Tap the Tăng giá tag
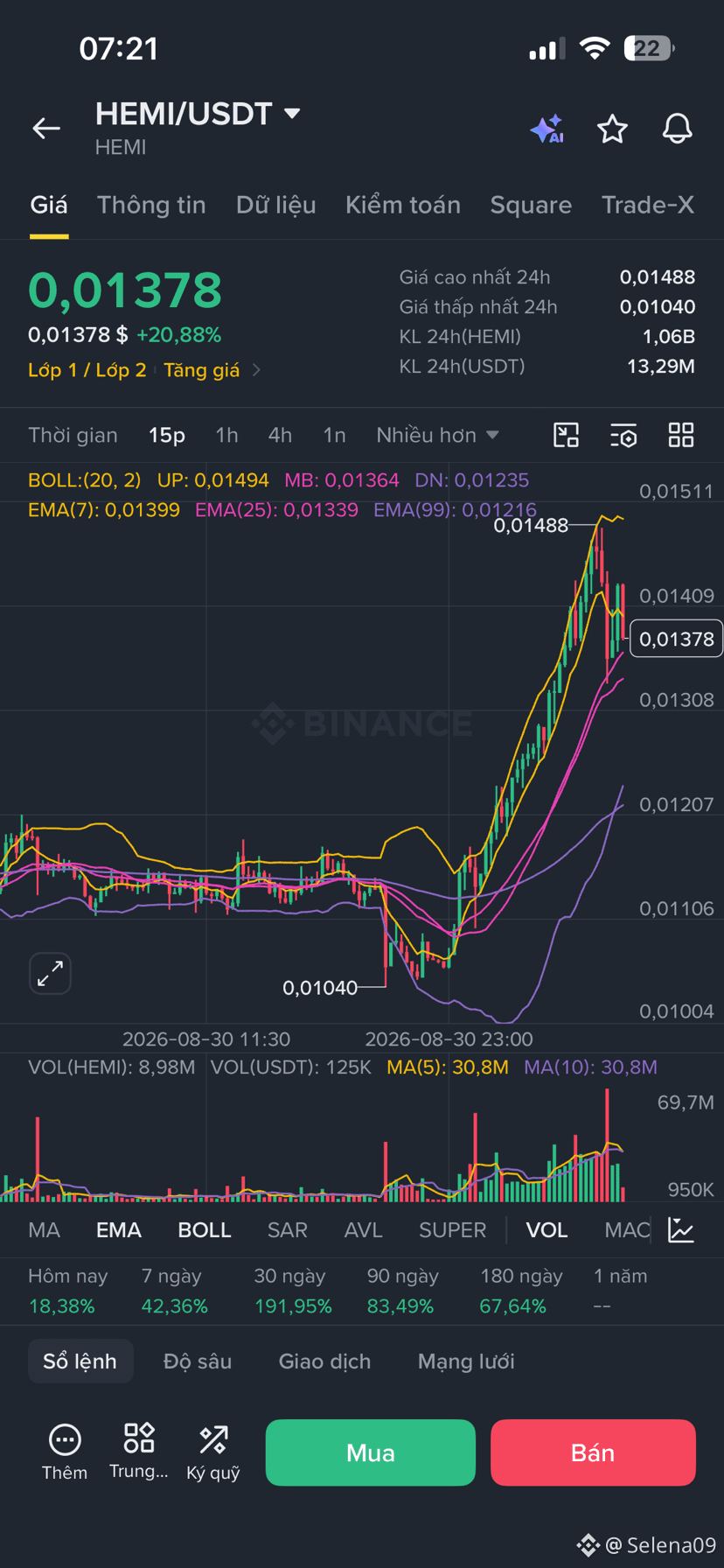The height and width of the screenshot is (1568, 724). pyautogui.click(x=202, y=370)
